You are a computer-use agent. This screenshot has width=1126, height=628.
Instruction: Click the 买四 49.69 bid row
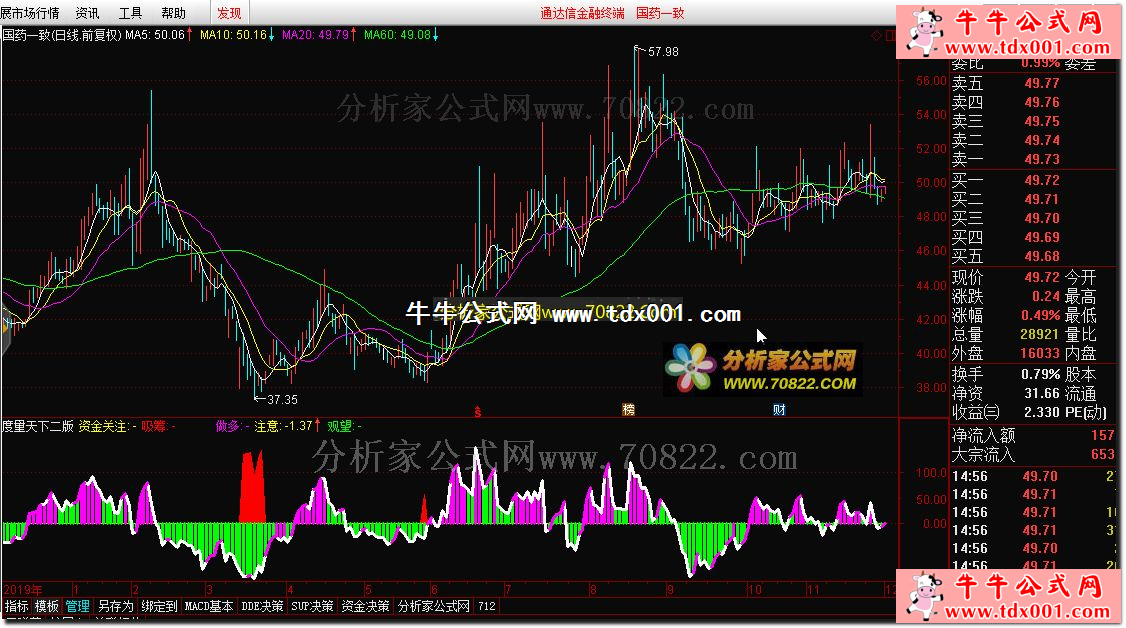click(1005, 237)
